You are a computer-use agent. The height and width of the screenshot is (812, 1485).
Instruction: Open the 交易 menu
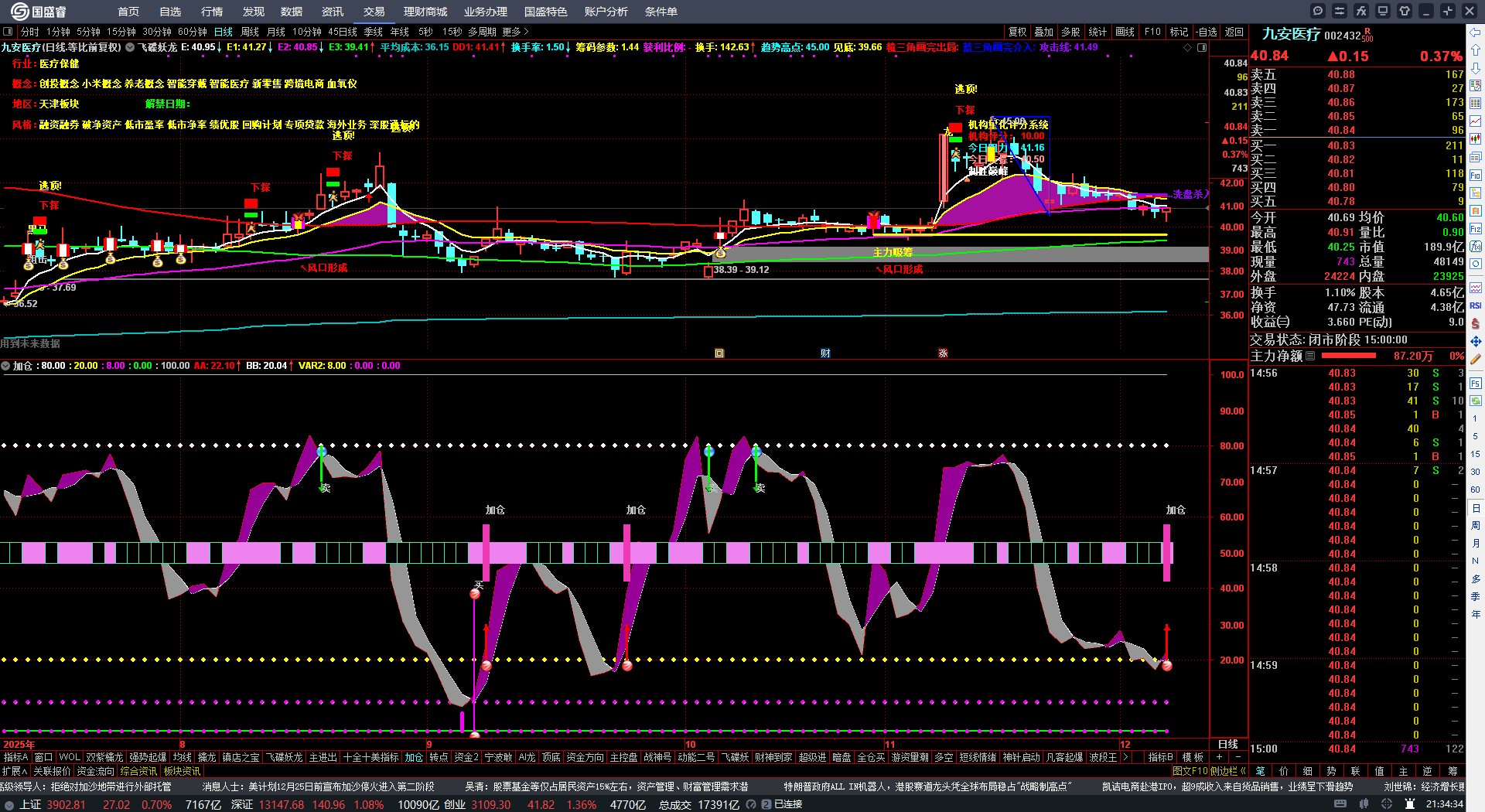coord(374,12)
